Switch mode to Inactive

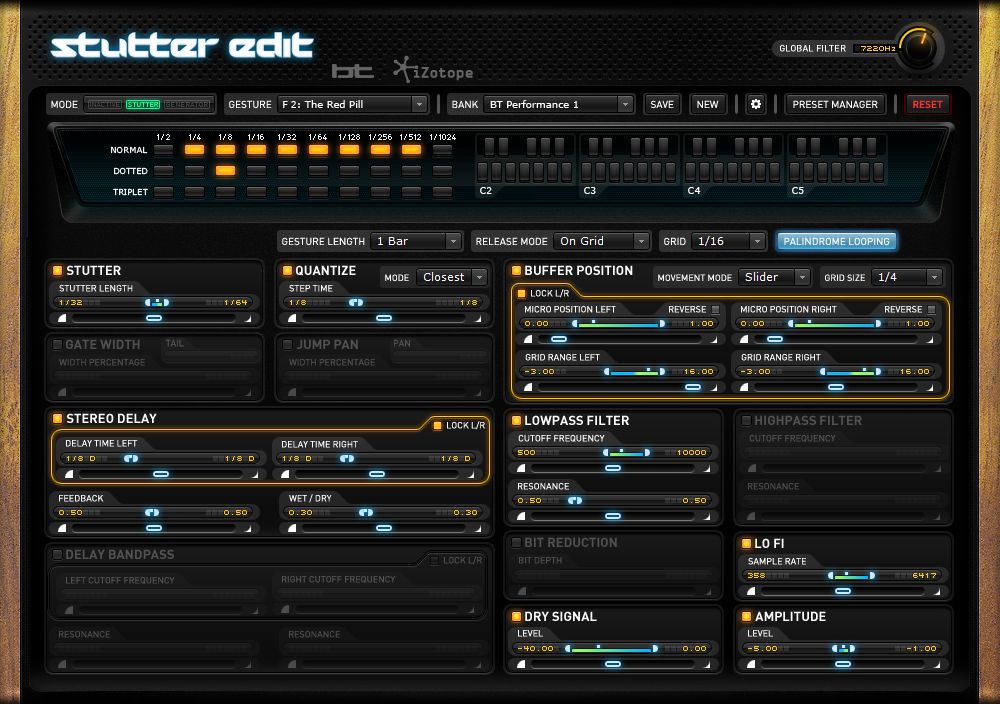coord(105,104)
